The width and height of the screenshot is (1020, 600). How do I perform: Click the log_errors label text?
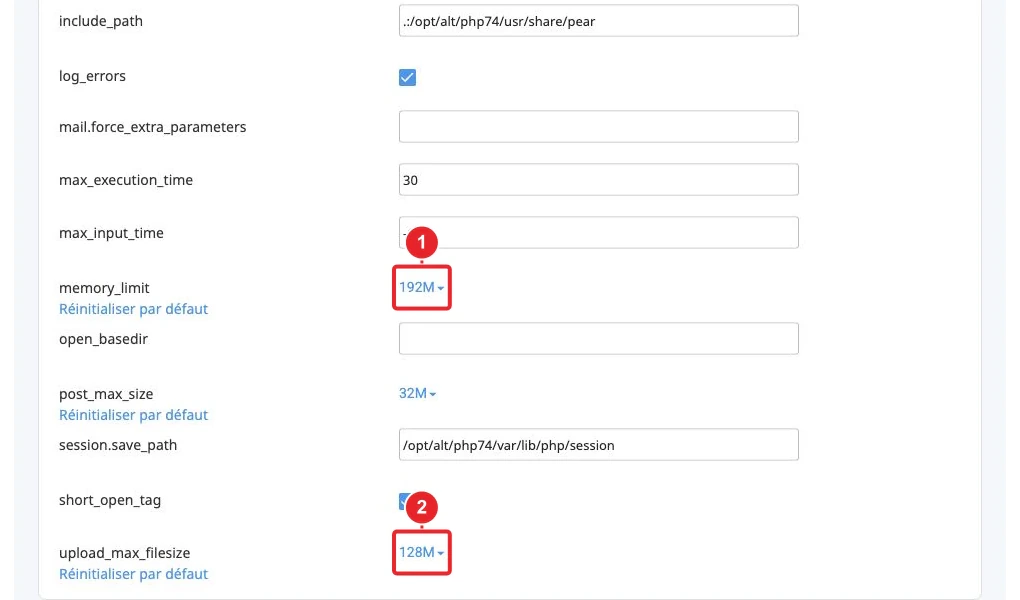click(92, 76)
